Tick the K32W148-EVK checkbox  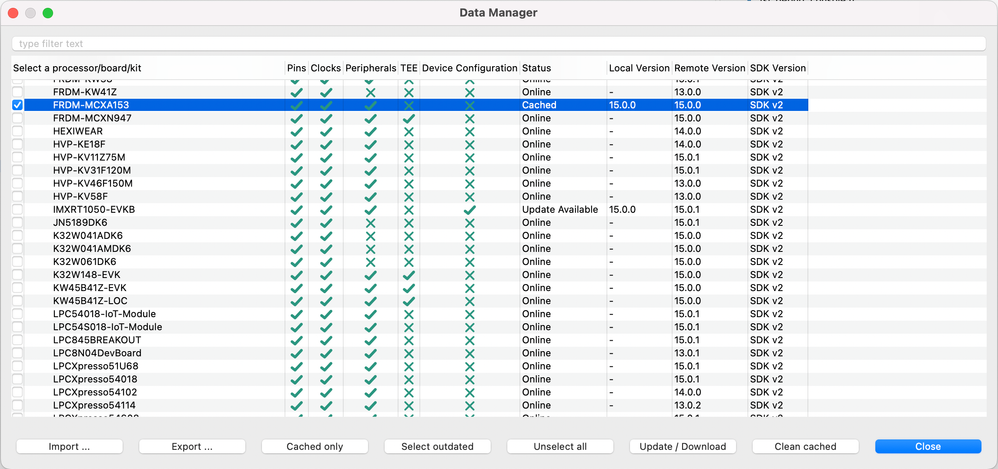pos(18,275)
